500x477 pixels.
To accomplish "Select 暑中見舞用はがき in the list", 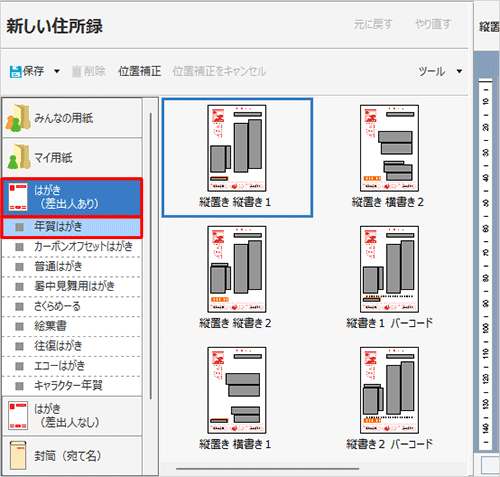I will tap(72, 286).
